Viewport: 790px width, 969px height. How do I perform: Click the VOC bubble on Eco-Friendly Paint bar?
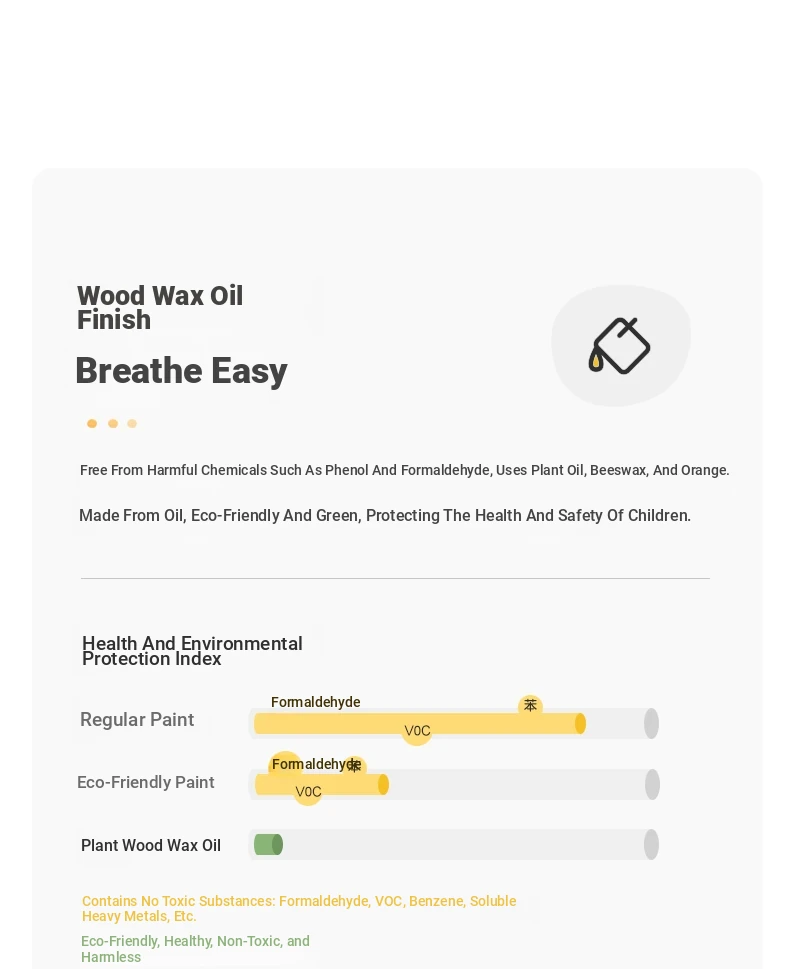(308, 792)
